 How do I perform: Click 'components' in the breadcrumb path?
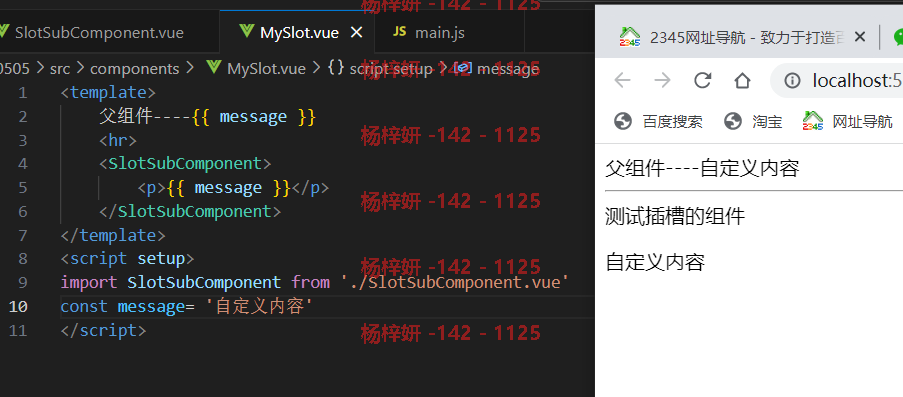(x=135, y=69)
